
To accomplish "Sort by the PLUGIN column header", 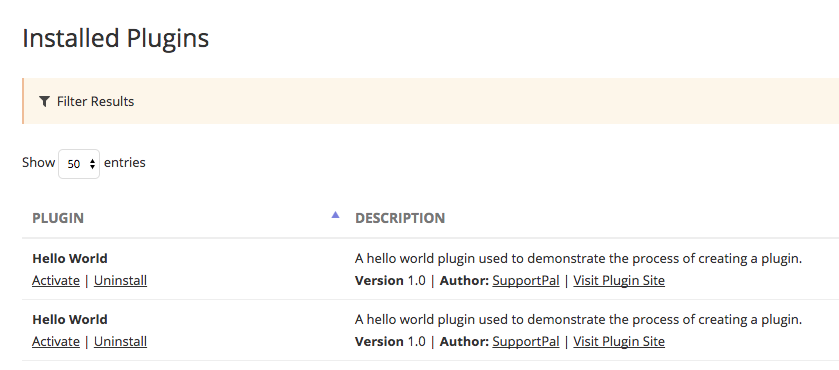I will [x=58, y=218].
